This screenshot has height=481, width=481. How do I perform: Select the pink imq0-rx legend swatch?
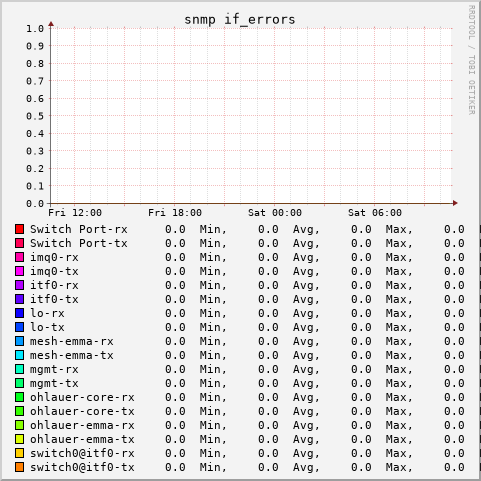coord(20,257)
